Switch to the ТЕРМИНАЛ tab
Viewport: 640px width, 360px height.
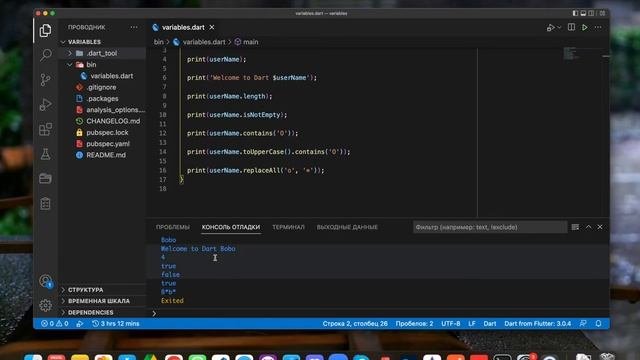[x=288, y=227]
